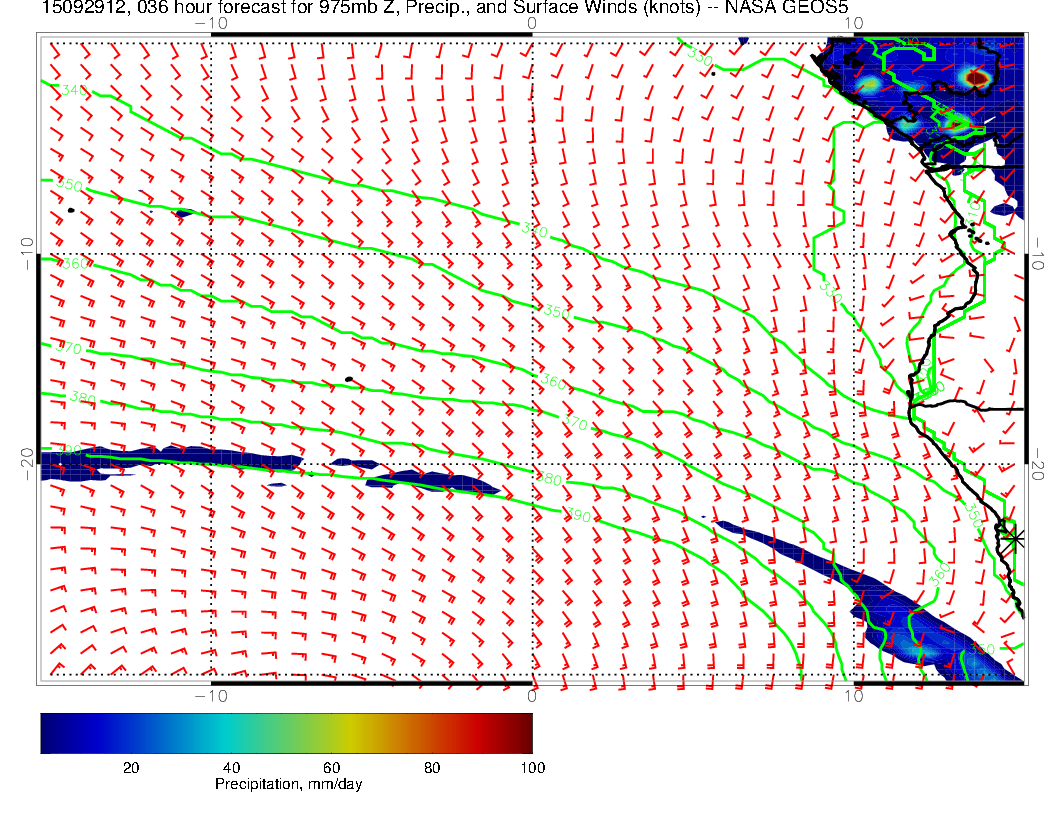
Task: Click the 20 tick label on the colorbar
Action: pyautogui.click(x=130, y=767)
